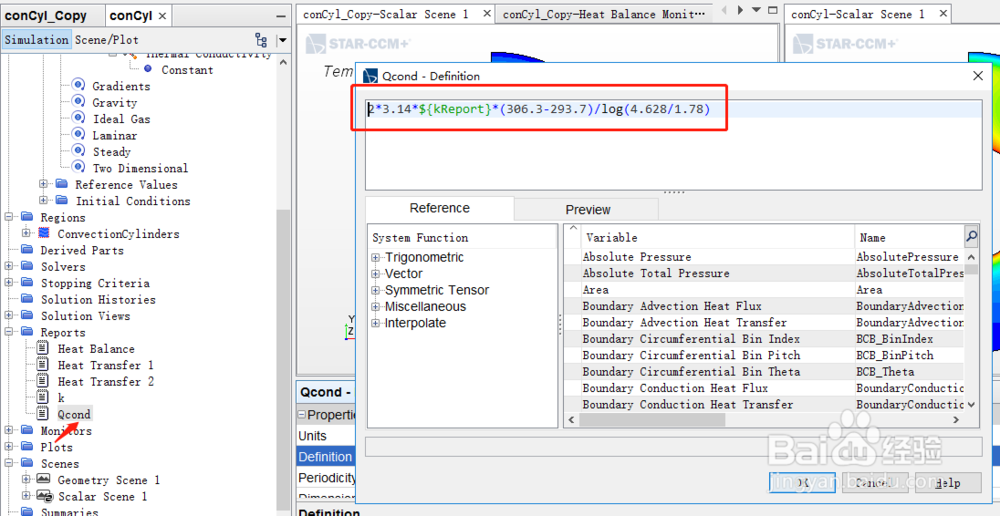This screenshot has width=1000, height=516.
Task: Select the Two Dimensional model node
Action: click(x=140, y=168)
